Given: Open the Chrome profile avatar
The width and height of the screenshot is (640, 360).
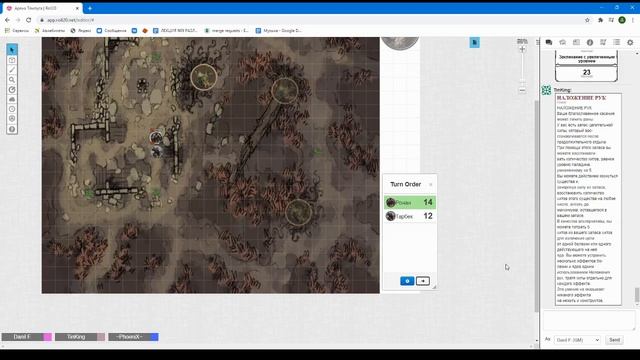Looking at the screenshot, I should coord(622,20).
